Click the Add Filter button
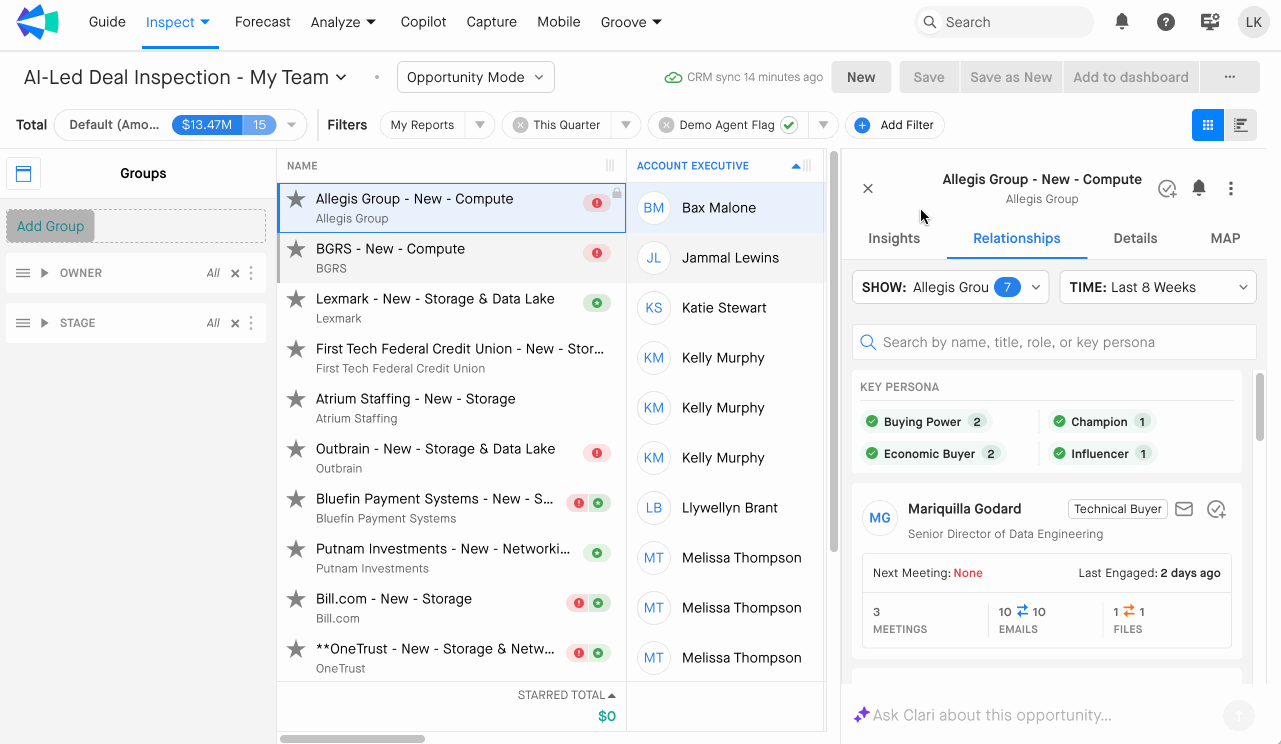 895,125
